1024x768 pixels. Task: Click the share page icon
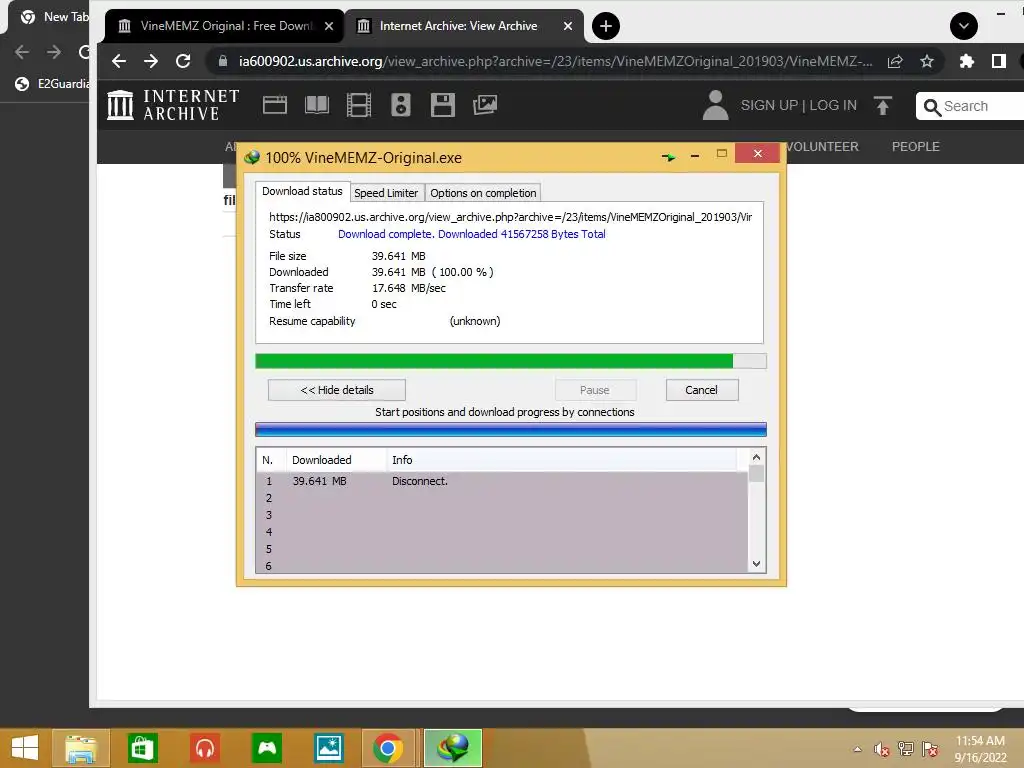click(x=895, y=61)
